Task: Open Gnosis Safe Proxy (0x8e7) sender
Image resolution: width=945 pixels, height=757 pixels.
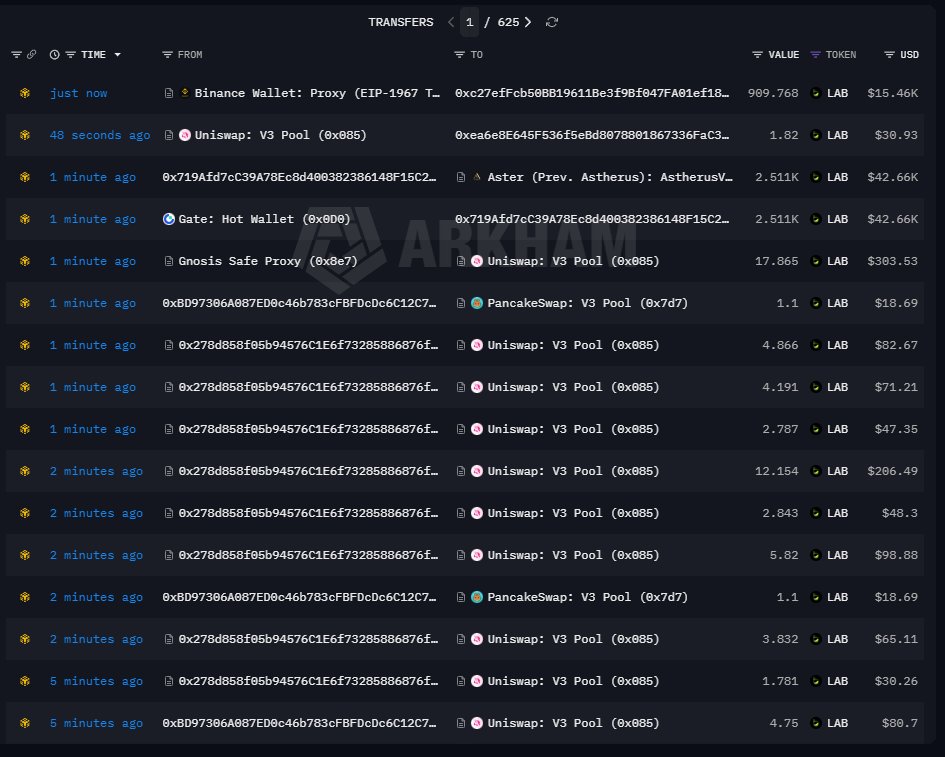Action: (268, 262)
